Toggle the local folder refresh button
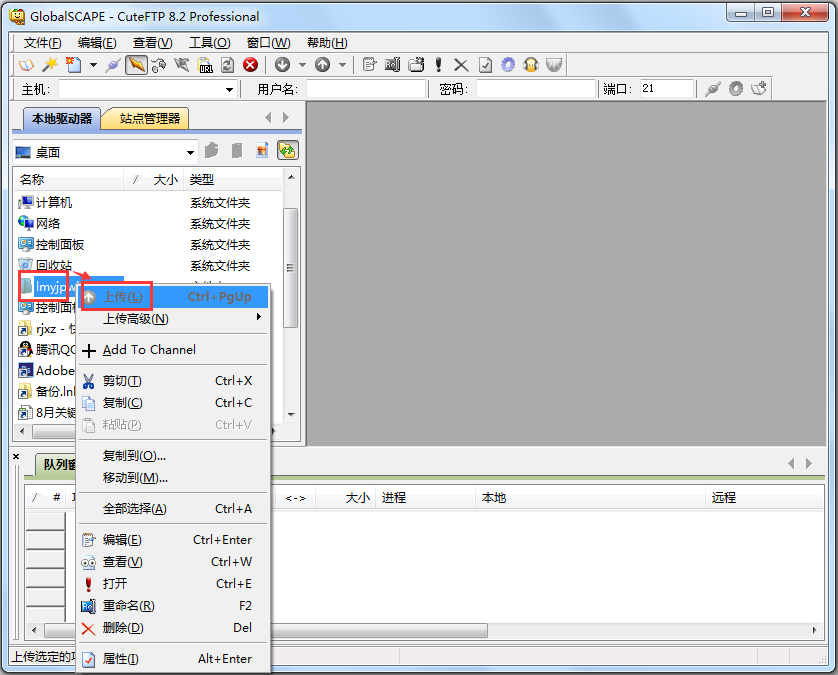Image resolution: width=838 pixels, height=675 pixels. (x=288, y=151)
